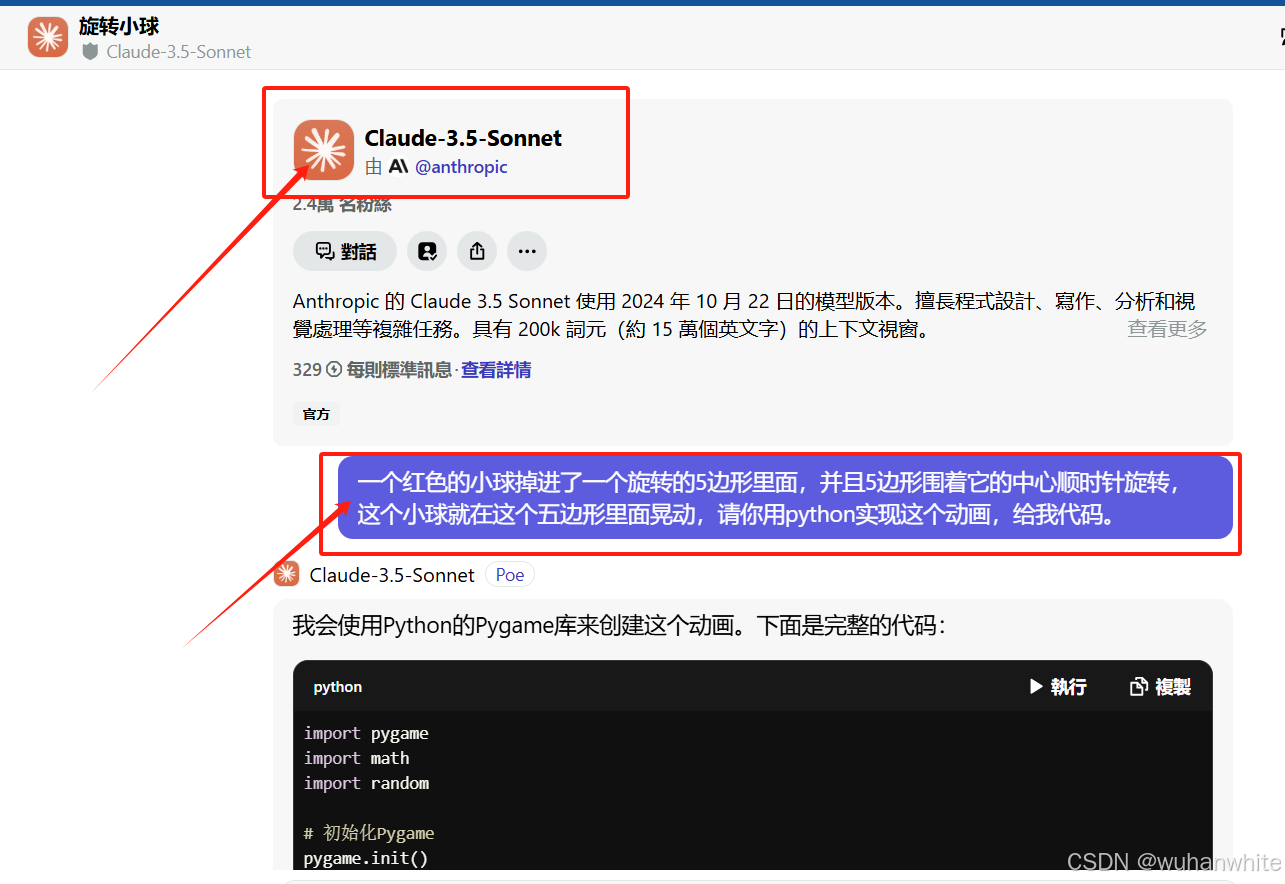Open the large Claude-3.5-Sonnet profile avatar
Screen dimensions: 1285x884
tap(324, 150)
